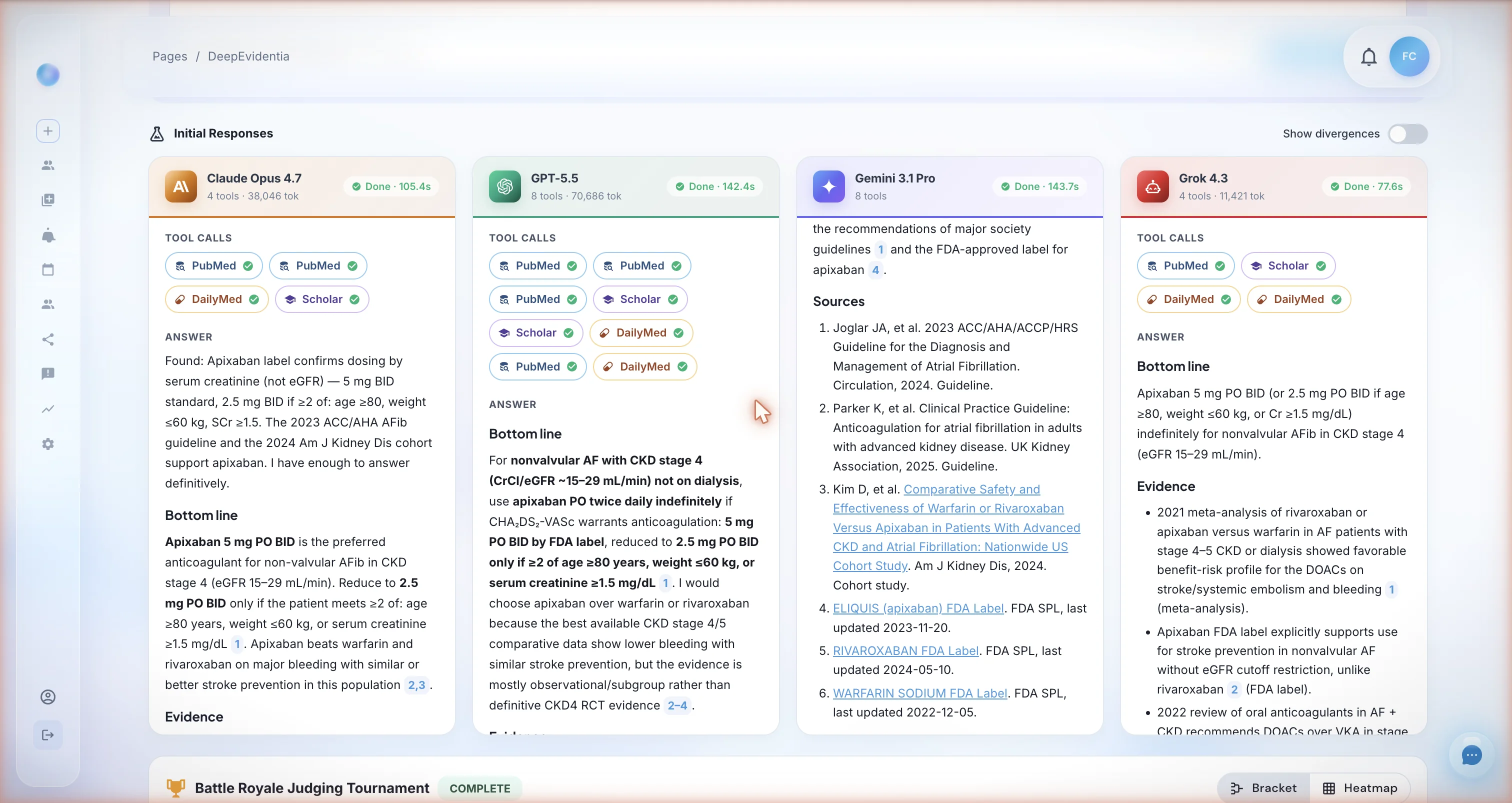This screenshot has width=1512, height=803.
Task: Click Grok's Scholar tool call chip
Action: point(1288,265)
